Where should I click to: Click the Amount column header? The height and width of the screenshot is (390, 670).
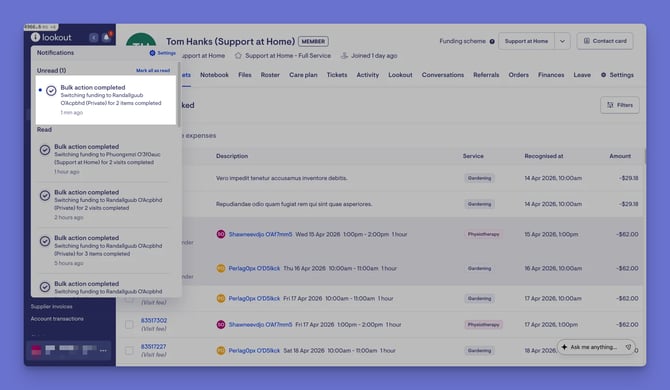pyautogui.click(x=620, y=156)
